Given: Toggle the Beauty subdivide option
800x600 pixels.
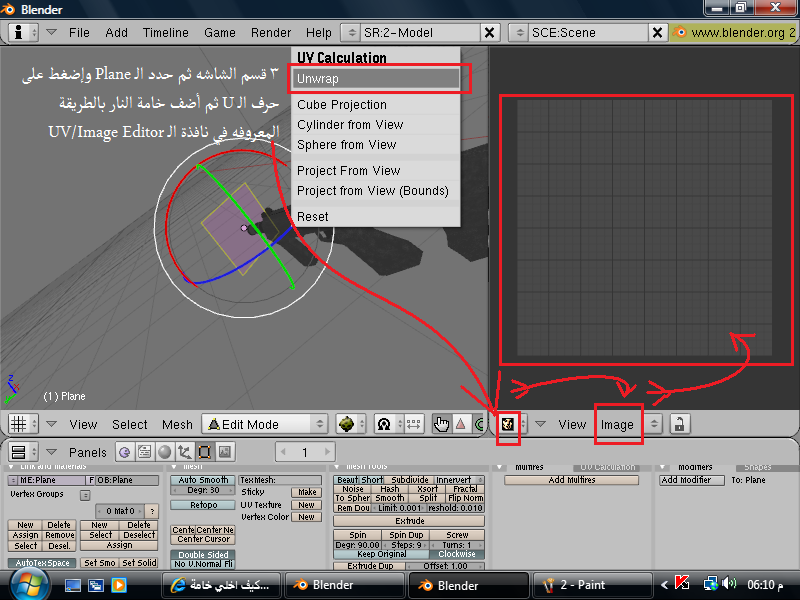Looking at the screenshot, I should [x=347, y=480].
